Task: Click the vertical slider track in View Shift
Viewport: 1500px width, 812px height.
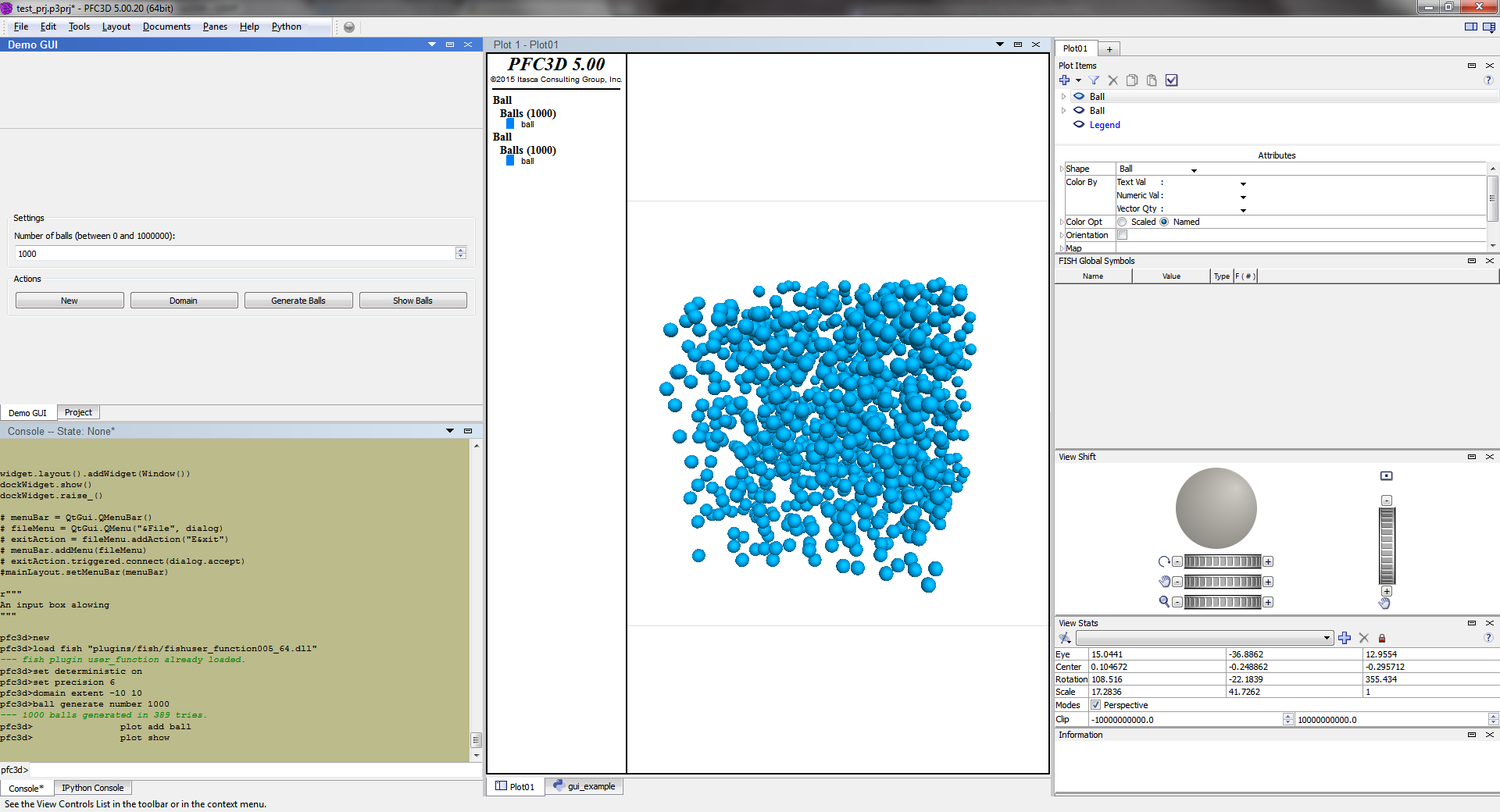Action: pos(1387,546)
